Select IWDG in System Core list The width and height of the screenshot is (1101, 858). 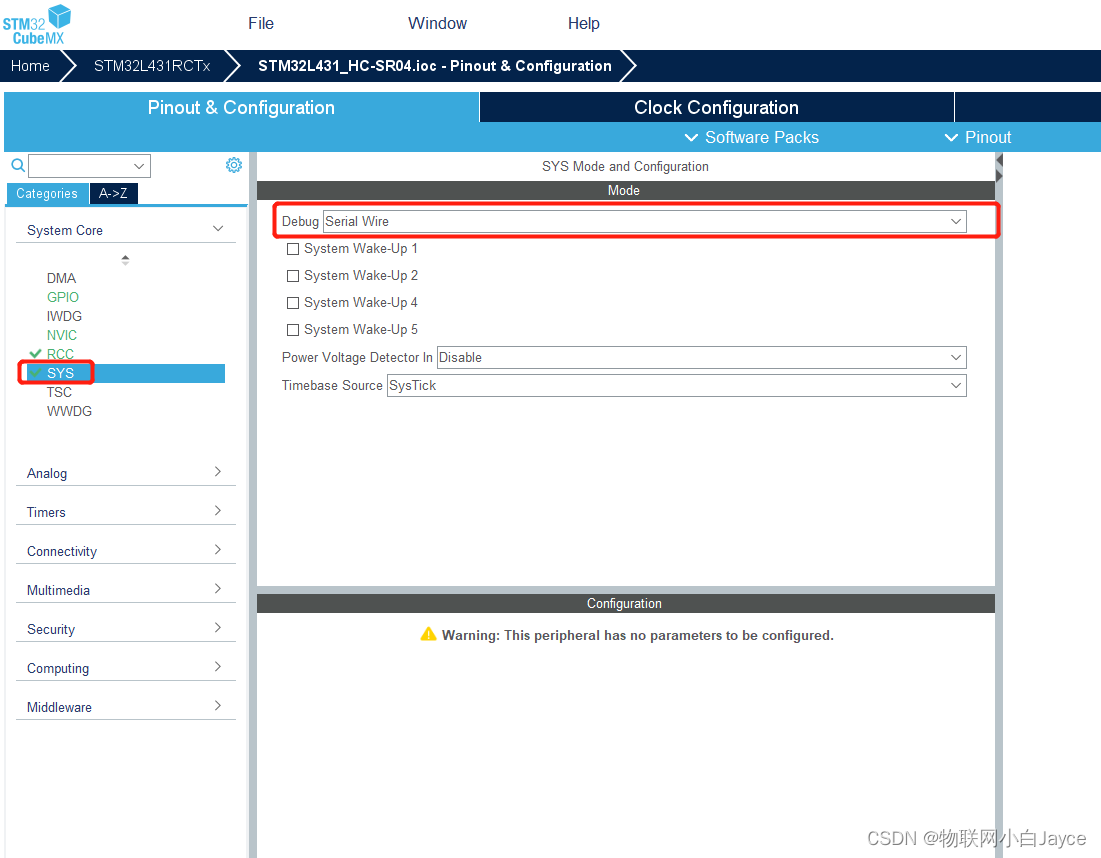click(64, 316)
